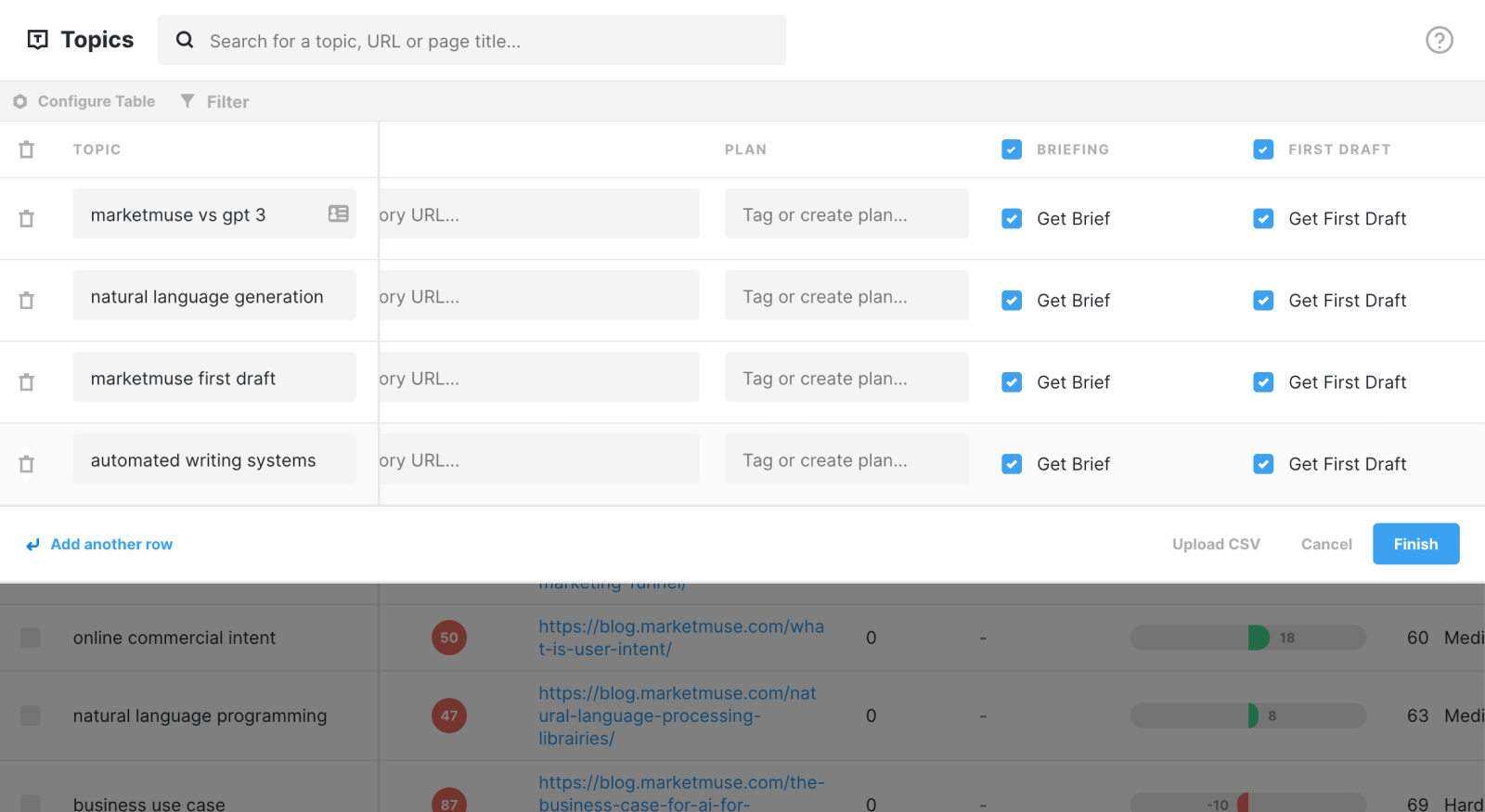Click the PLAN column header
The width and height of the screenshot is (1485, 812).
745,149
